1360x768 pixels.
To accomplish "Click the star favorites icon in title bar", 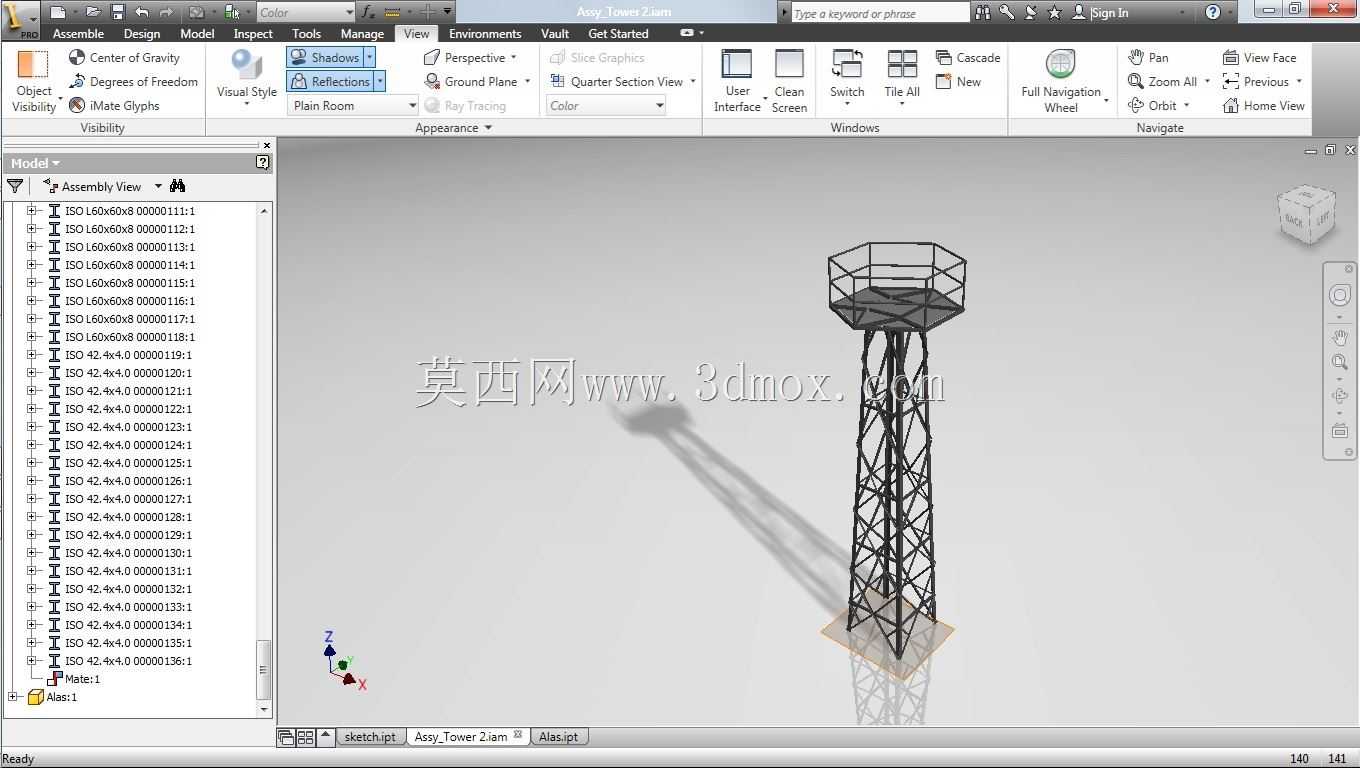I will 1054,12.
